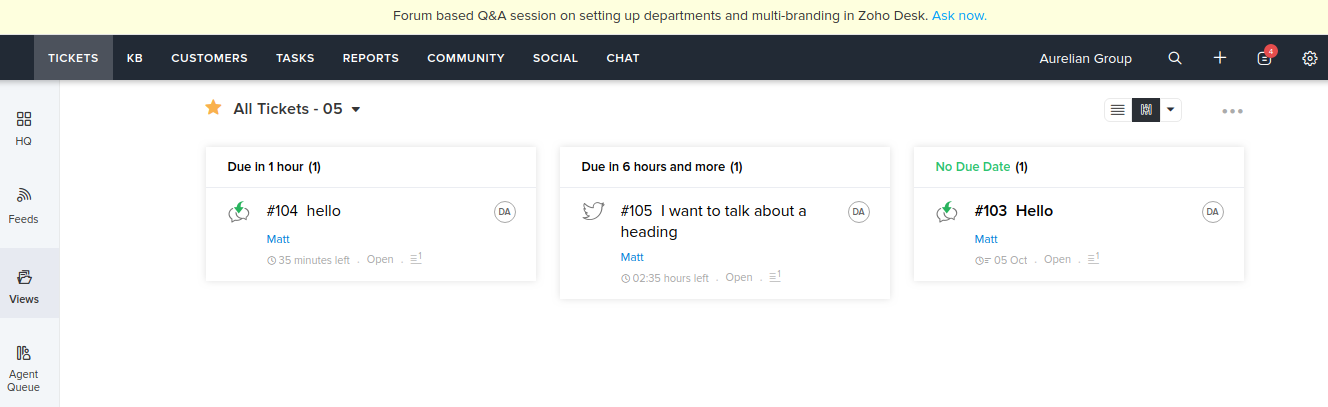The height and width of the screenshot is (407, 1328).
Task: Toggle favorite star for All Tickets view
Action: pyautogui.click(x=213, y=108)
